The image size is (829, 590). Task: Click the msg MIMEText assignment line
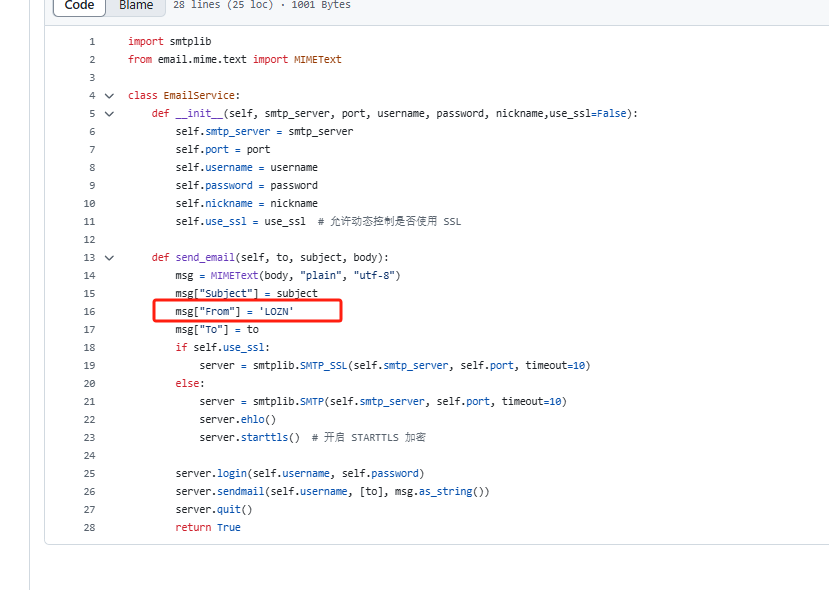288,275
